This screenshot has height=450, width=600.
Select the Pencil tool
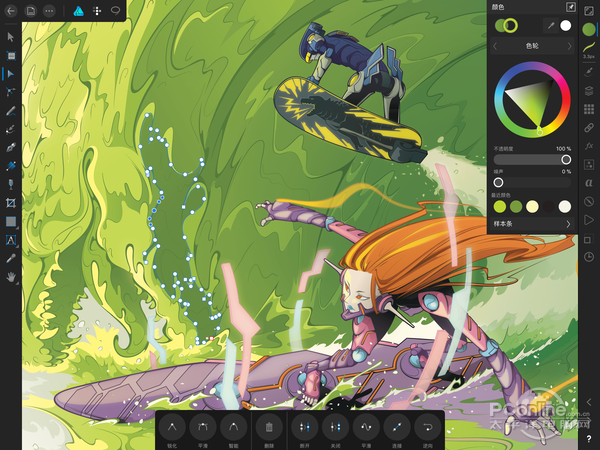(11, 111)
